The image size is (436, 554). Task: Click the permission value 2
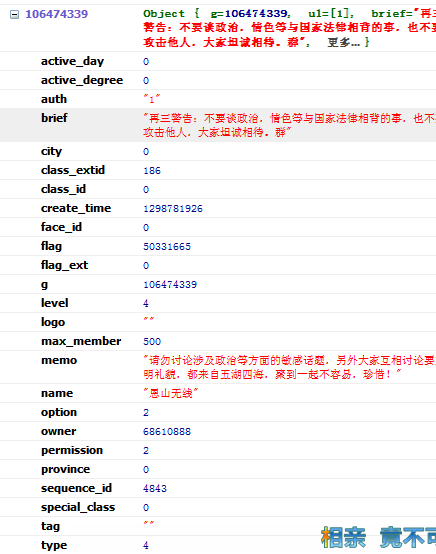click(146, 451)
